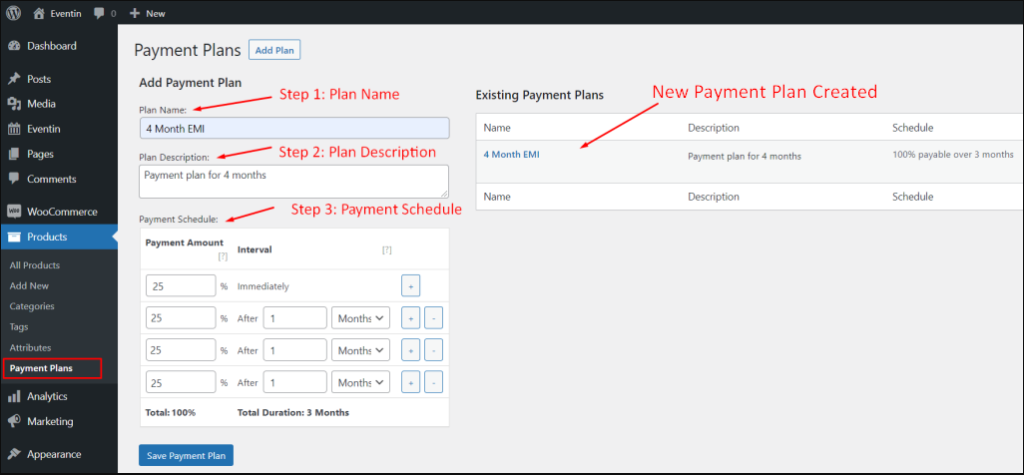Open the Categories submenu
Screen dimensions: 1024x475
(32, 306)
